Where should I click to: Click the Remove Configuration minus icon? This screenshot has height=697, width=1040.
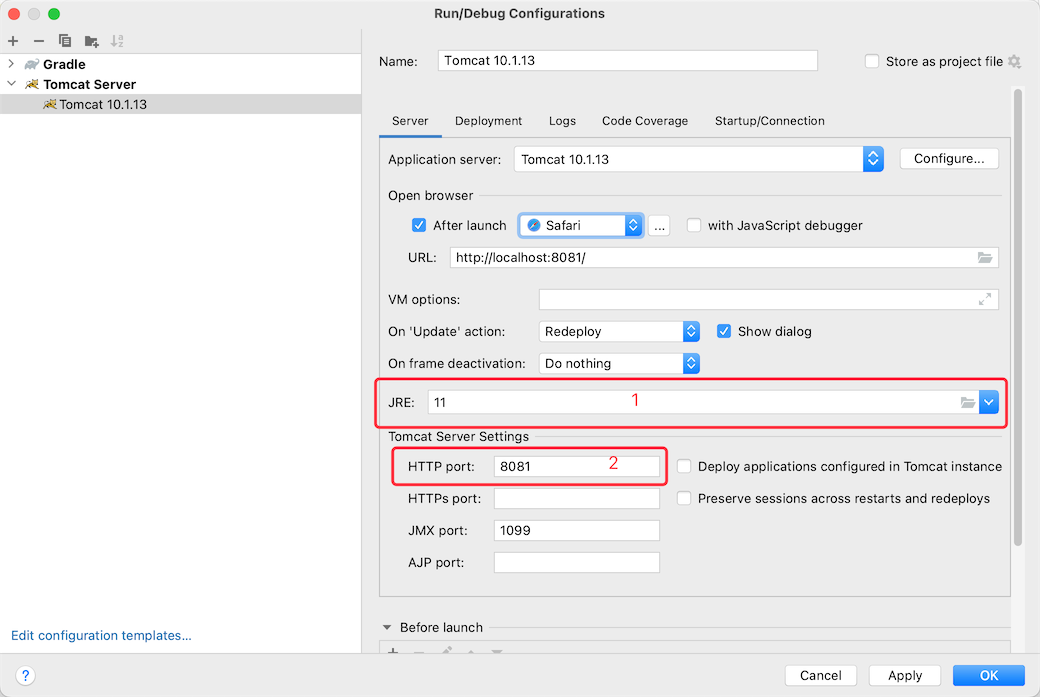pos(39,41)
